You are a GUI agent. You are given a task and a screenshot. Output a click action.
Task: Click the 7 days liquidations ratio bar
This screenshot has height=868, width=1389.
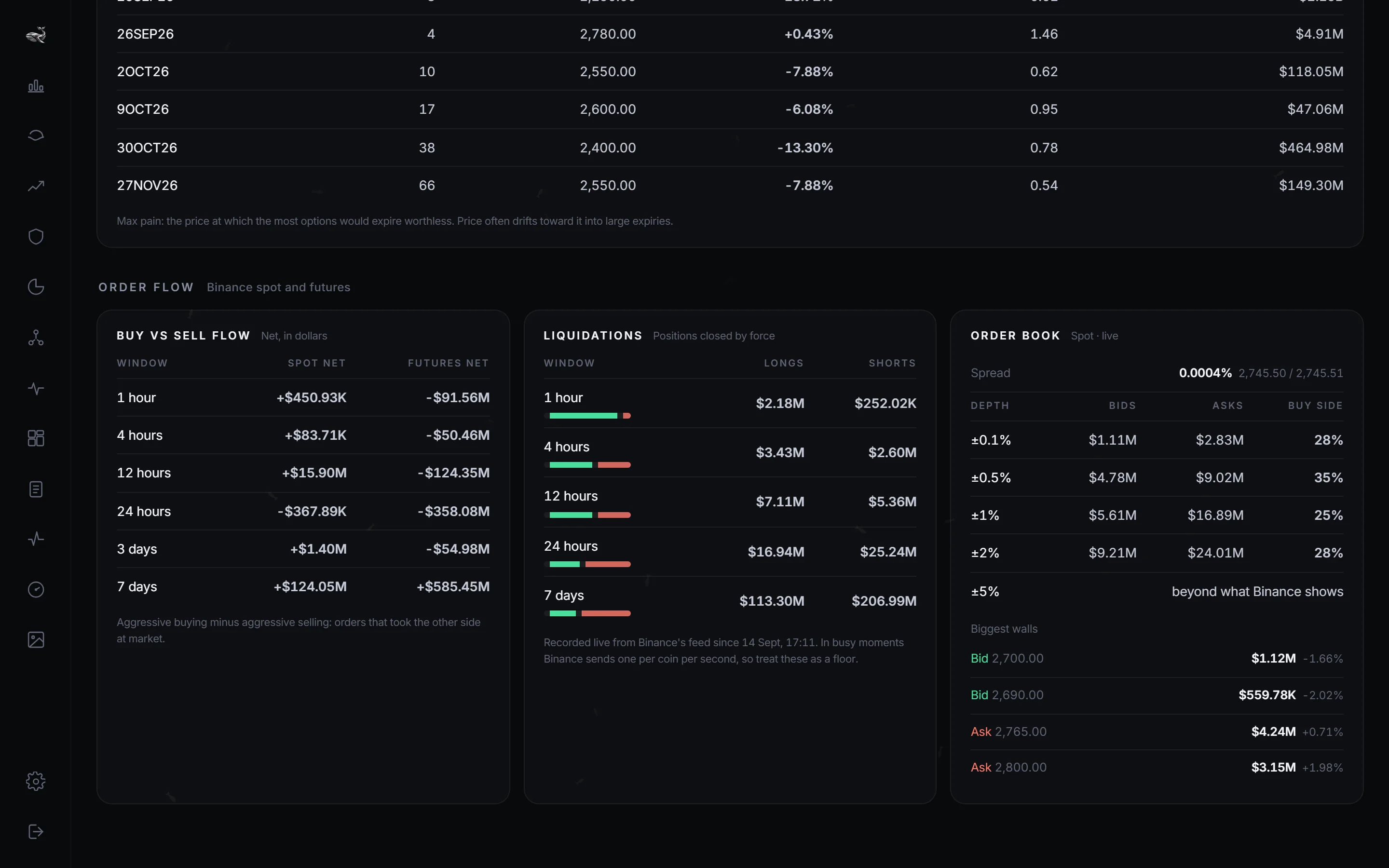[587, 614]
